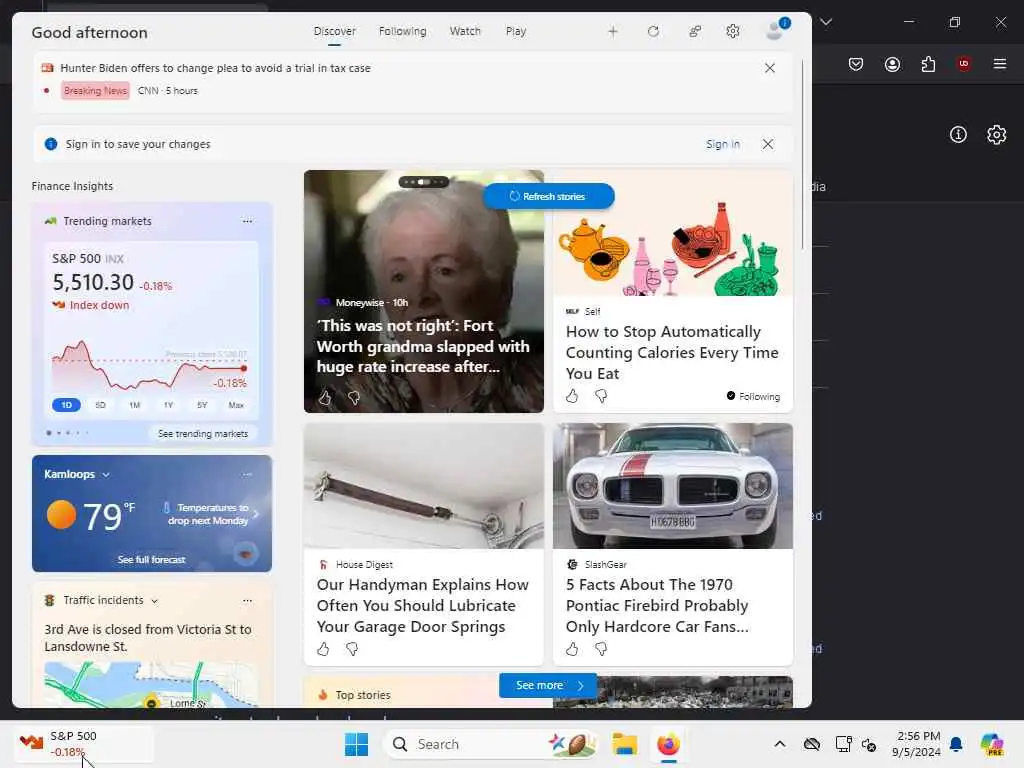Open widgets settings gear icon
Viewport: 1024px width, 768px height.
[733, 31]
